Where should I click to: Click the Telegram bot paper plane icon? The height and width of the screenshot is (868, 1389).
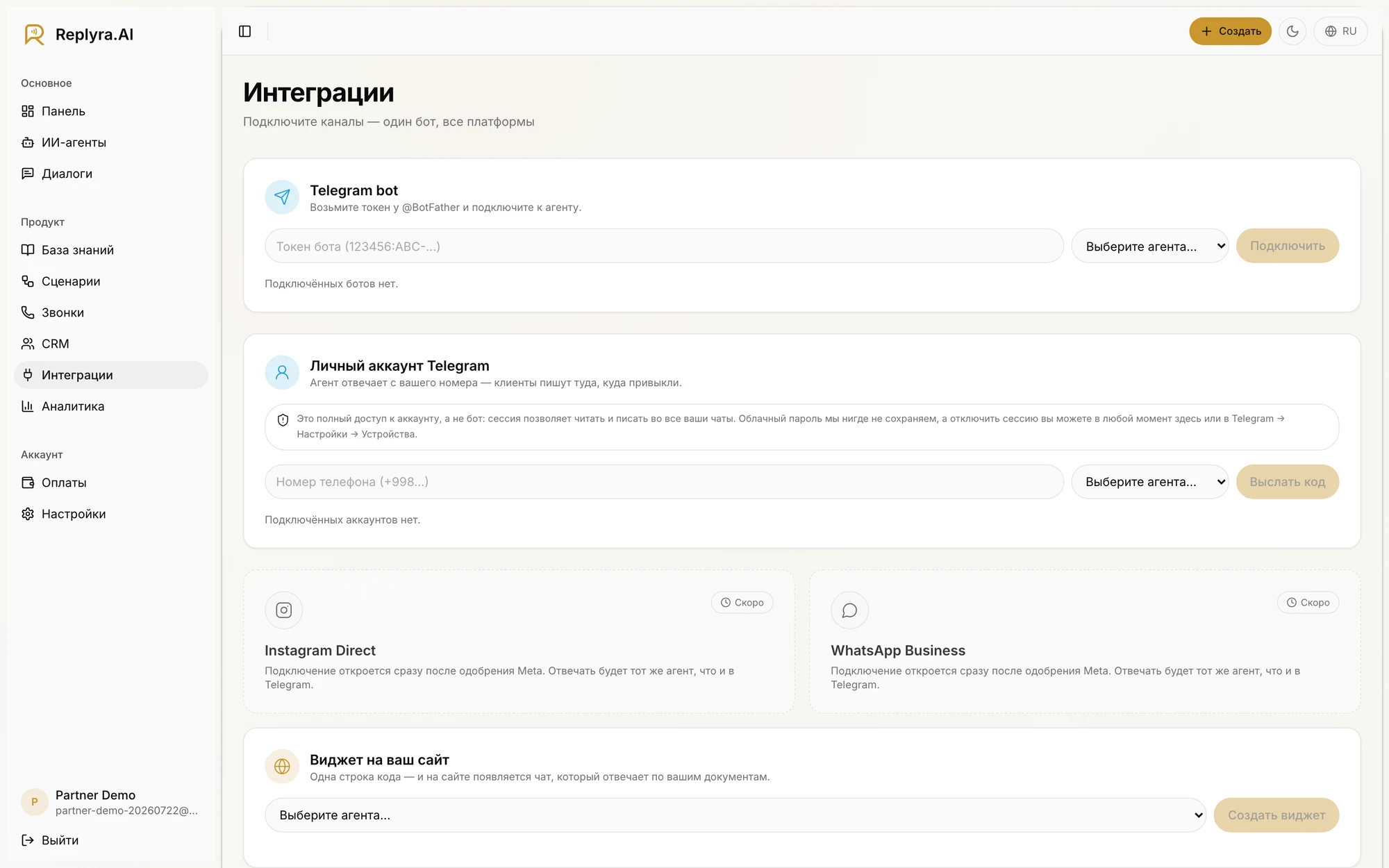click(x=282, y=197)
